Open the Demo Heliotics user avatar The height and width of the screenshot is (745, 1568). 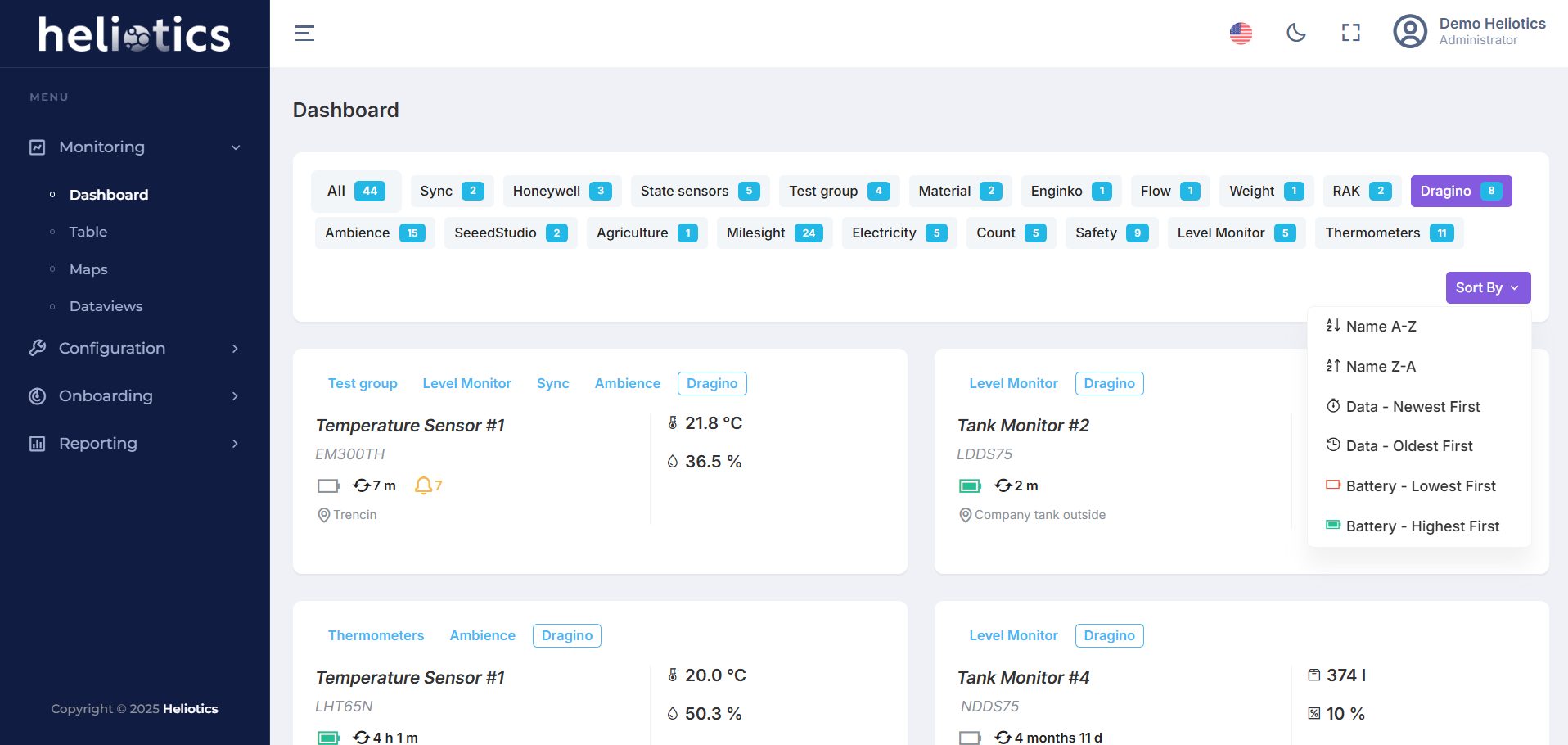click(1410, 32)
